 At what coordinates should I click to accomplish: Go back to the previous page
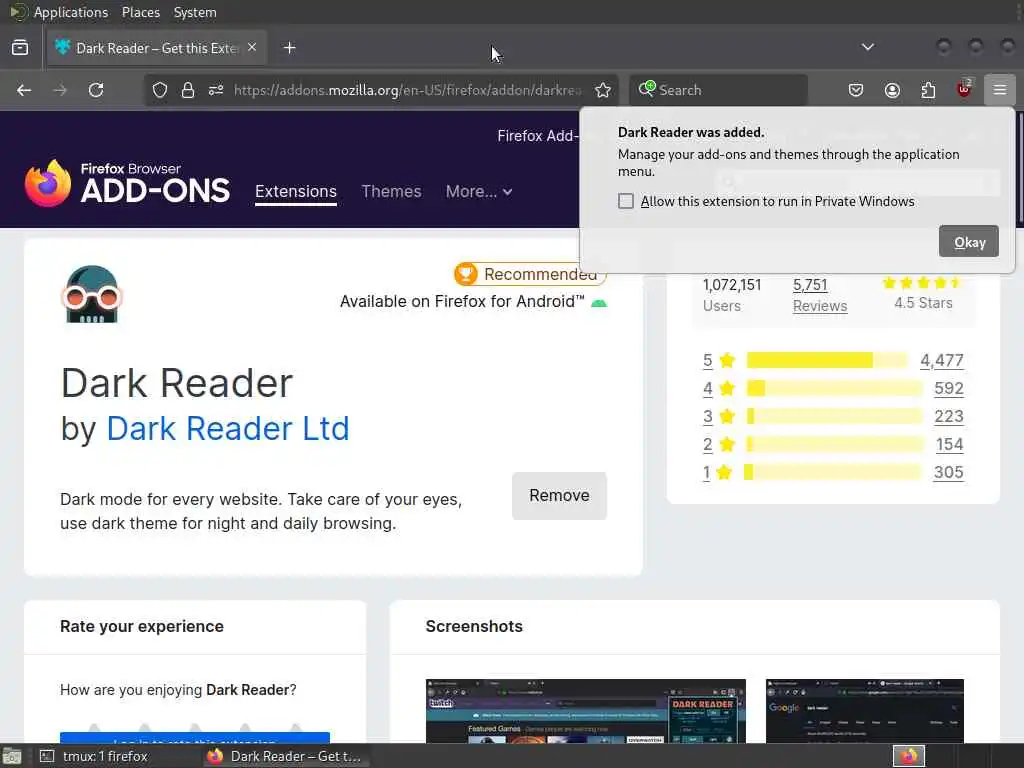click(24, 90)
